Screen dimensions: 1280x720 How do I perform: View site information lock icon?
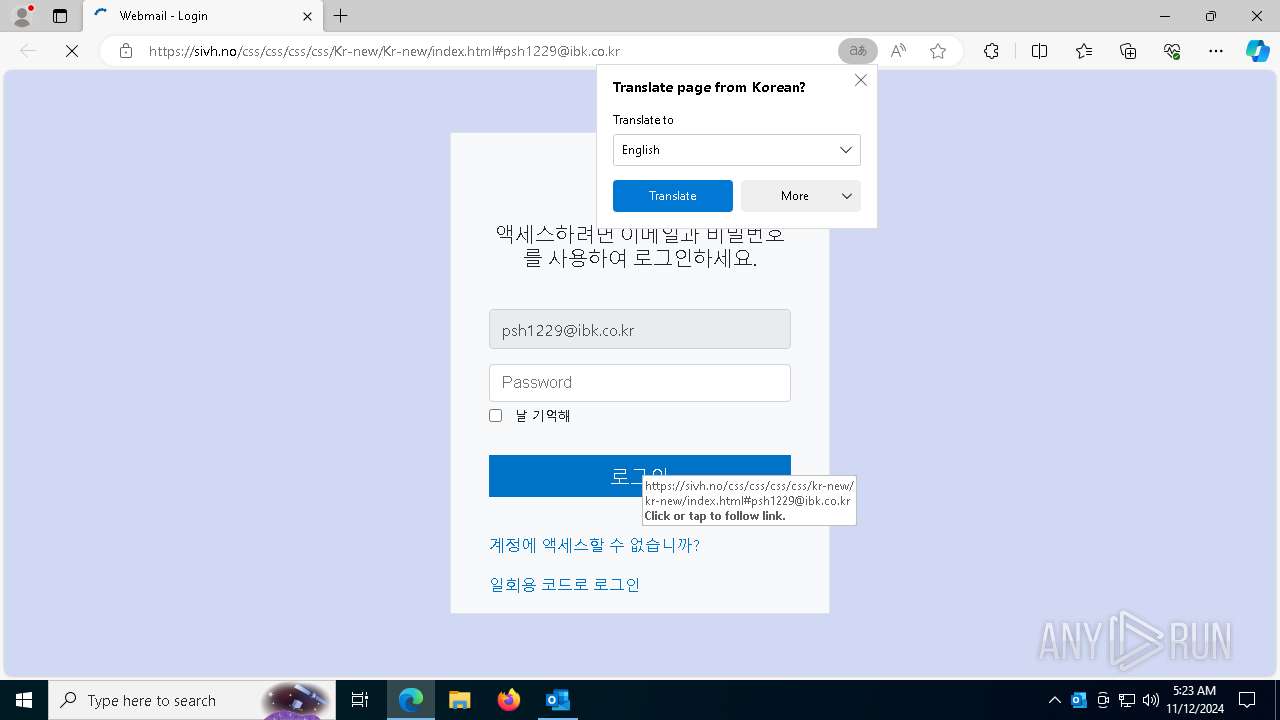coord(126,51)
